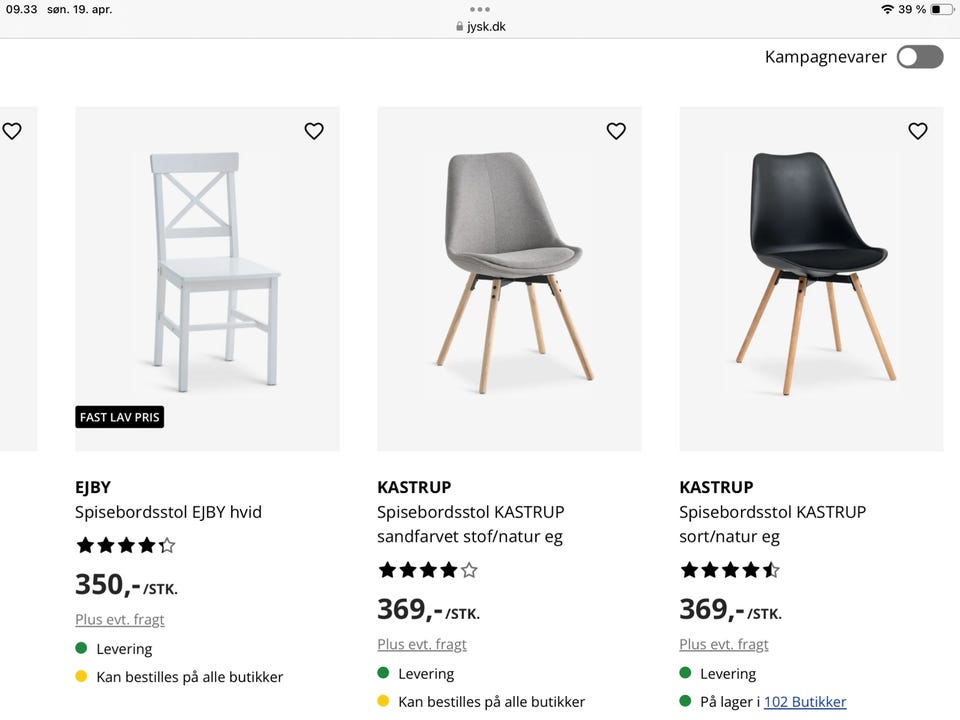Click the green lager dot under black KASTRUP

[x=687, y=701]
